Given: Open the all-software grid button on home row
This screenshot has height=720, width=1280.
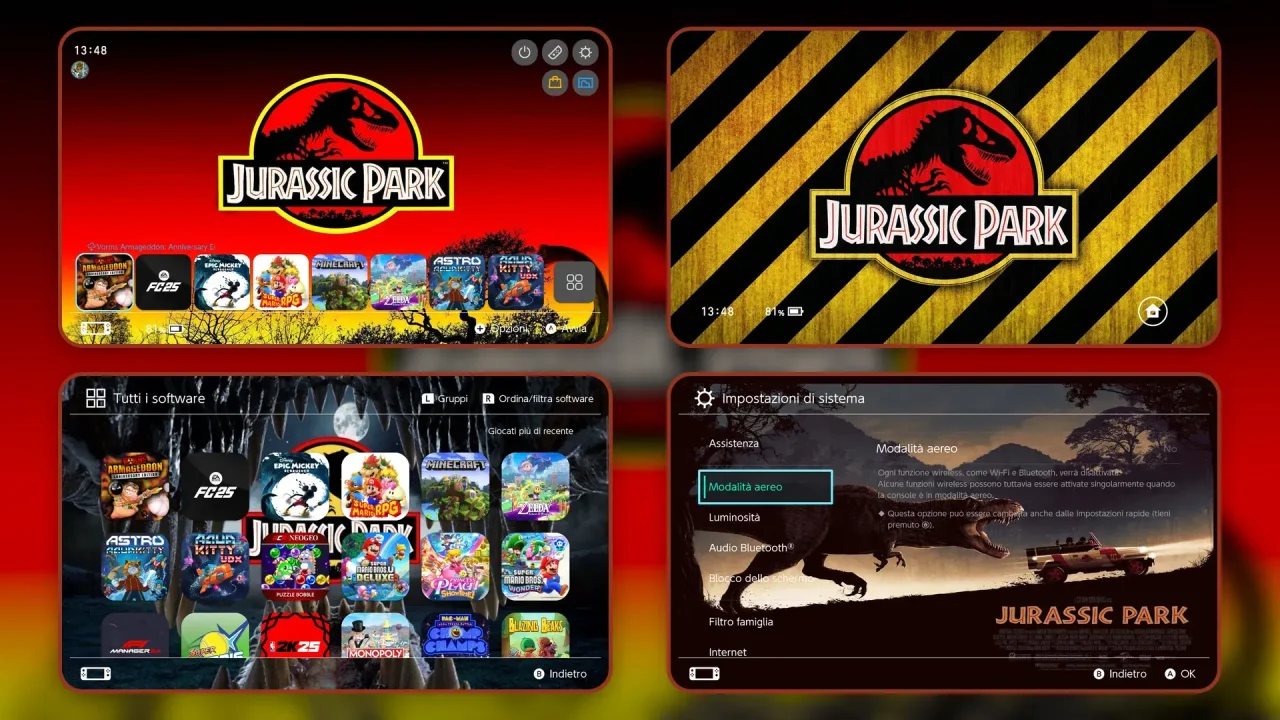Looking at the screenshot, I should tap(574, 282).
